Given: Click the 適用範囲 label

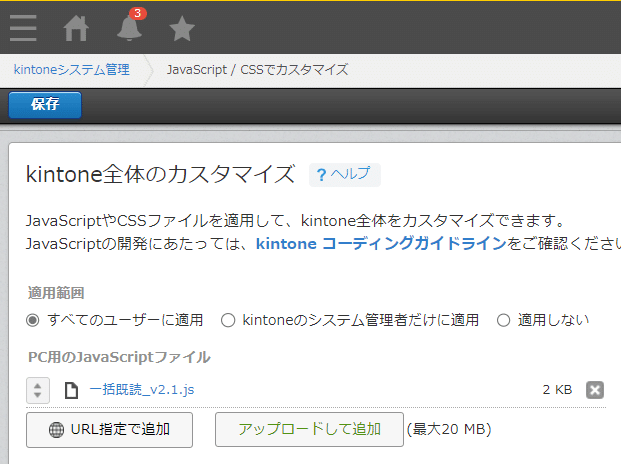Looking at the screenshot, I should 56,293.
